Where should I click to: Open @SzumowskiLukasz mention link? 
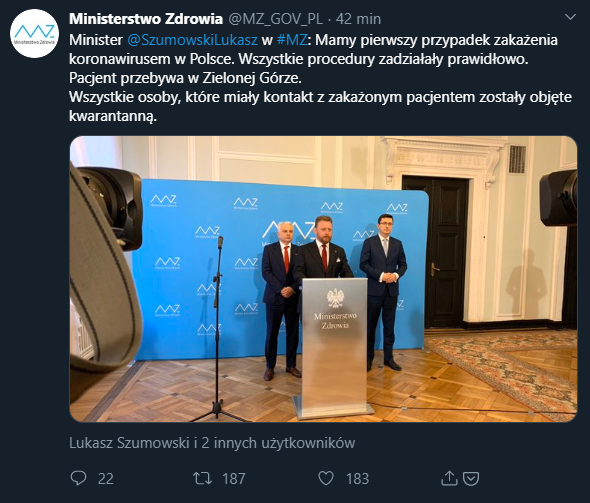193,40
